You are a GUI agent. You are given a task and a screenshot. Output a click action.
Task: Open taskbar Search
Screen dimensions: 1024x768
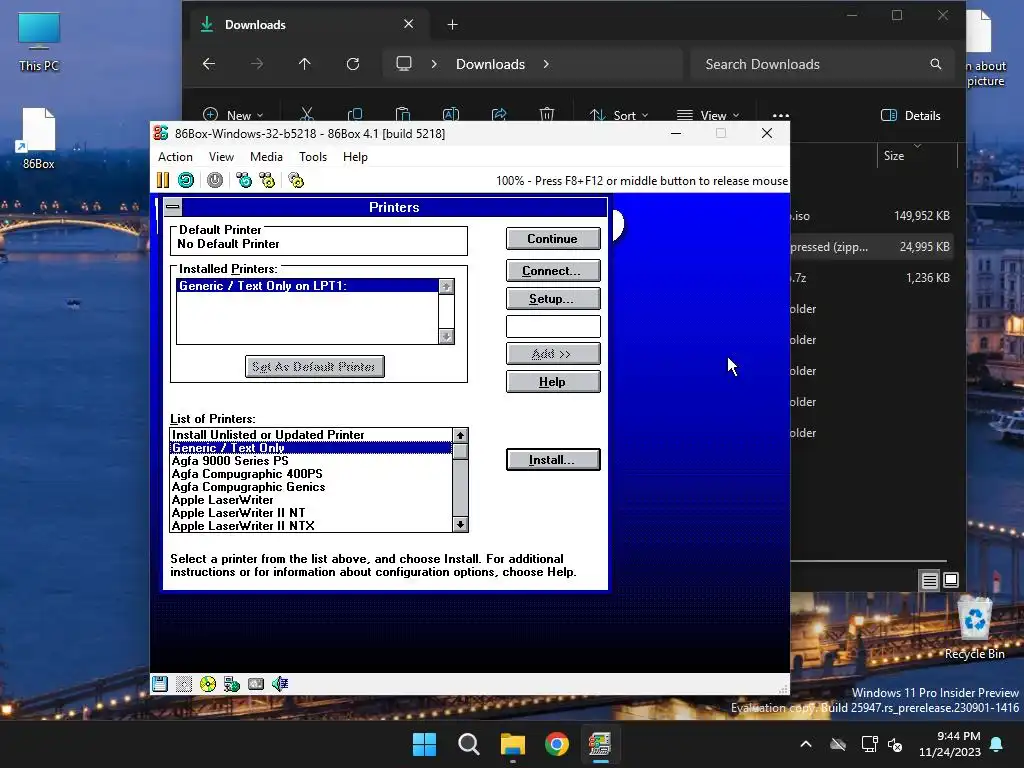469,744
